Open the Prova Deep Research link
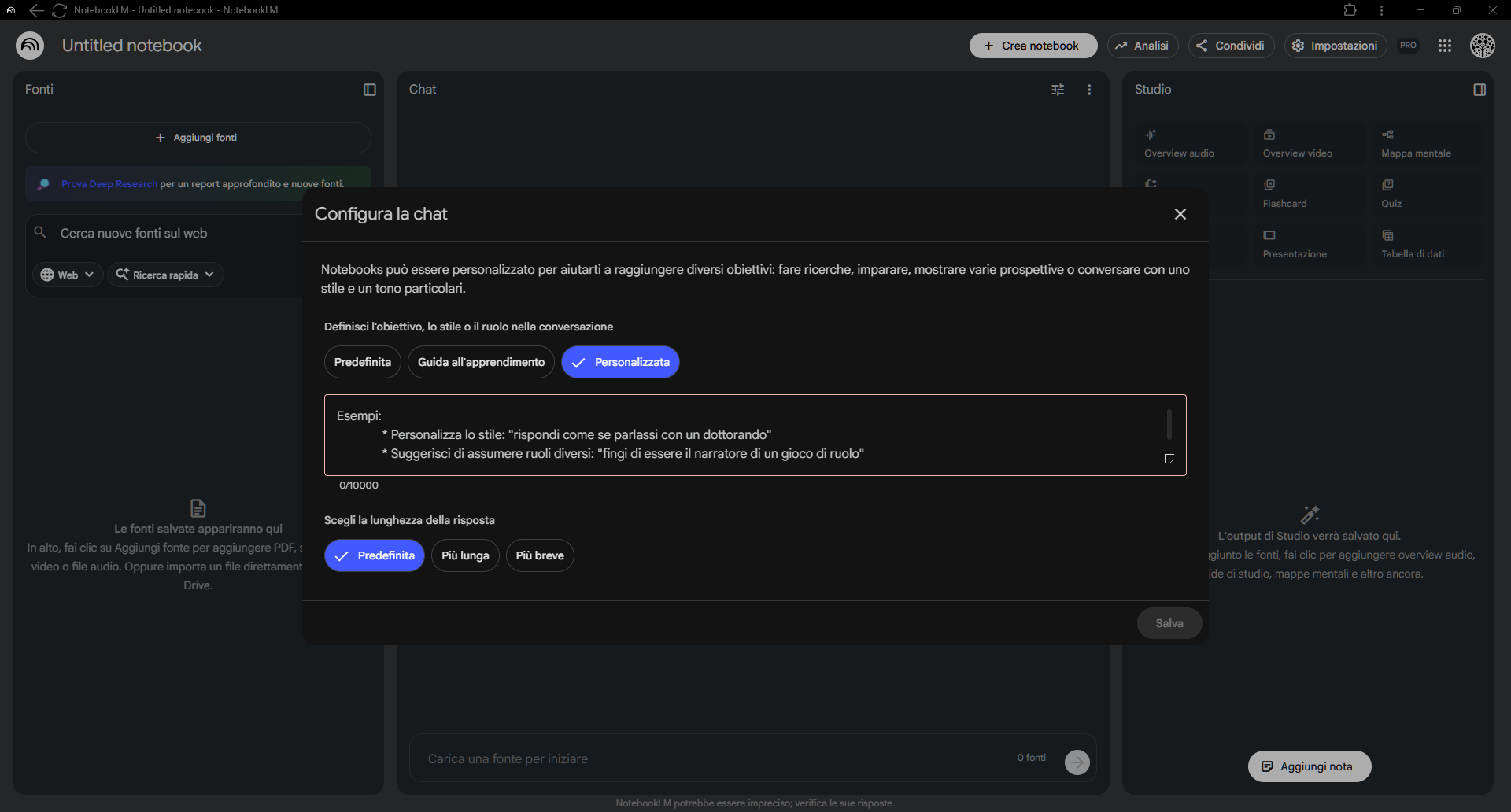 [109, 184]
